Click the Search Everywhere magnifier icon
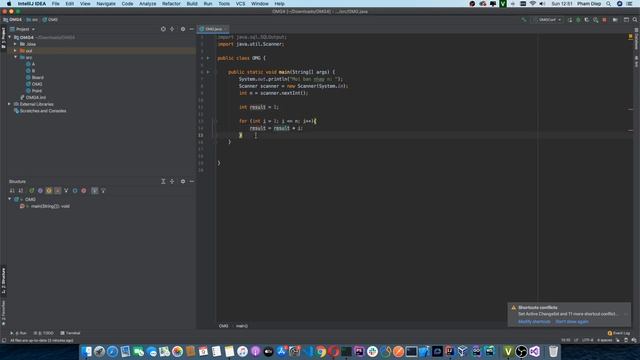 (x=635, y=20)
